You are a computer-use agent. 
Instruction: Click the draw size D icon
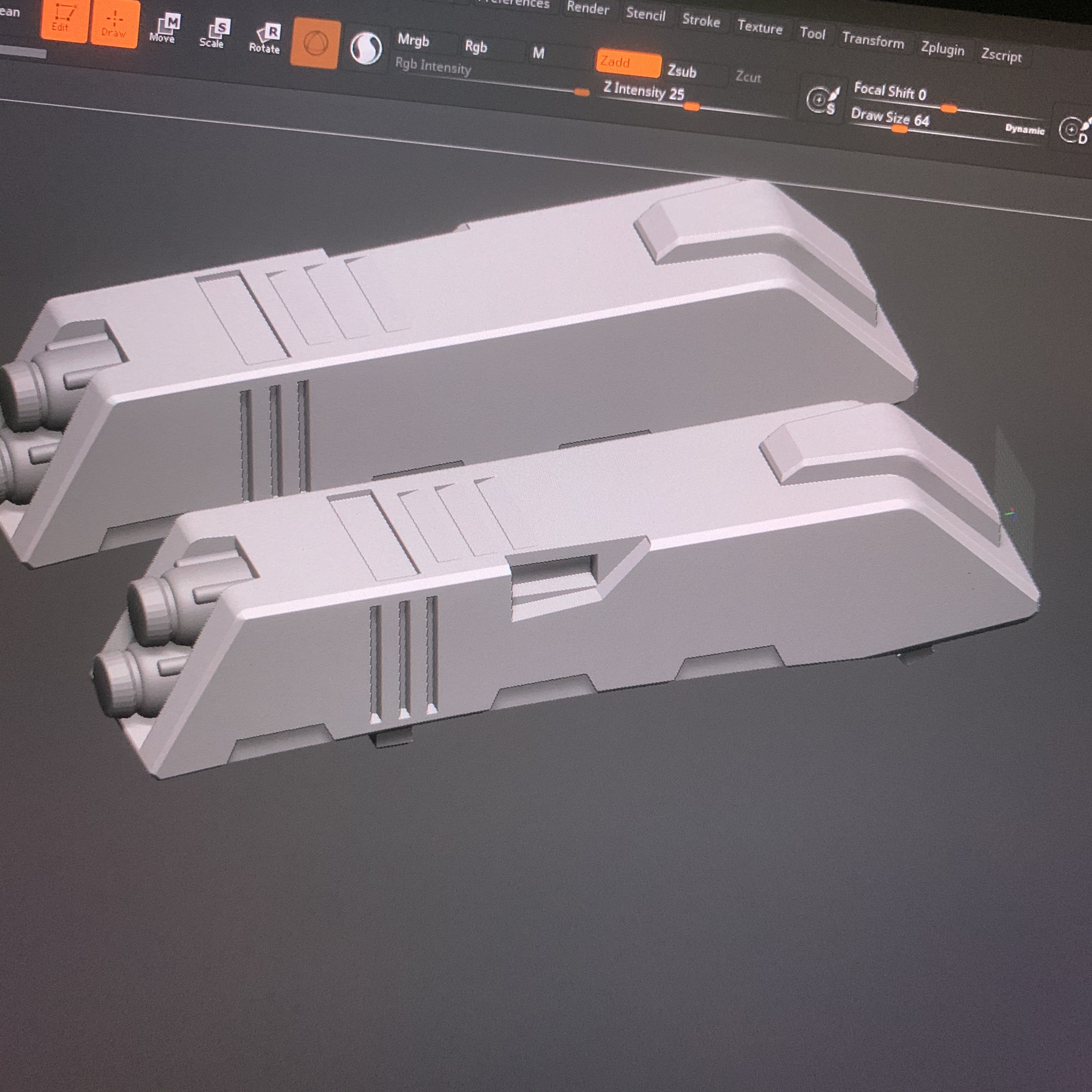point(1074,130)
